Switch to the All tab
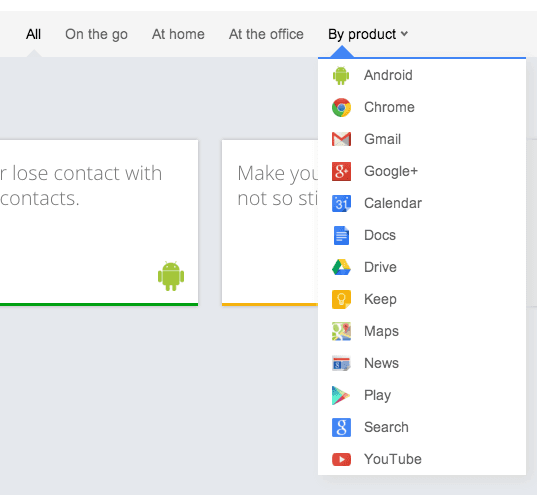This screenshot has height=495, width=537. tap(34, 34)
